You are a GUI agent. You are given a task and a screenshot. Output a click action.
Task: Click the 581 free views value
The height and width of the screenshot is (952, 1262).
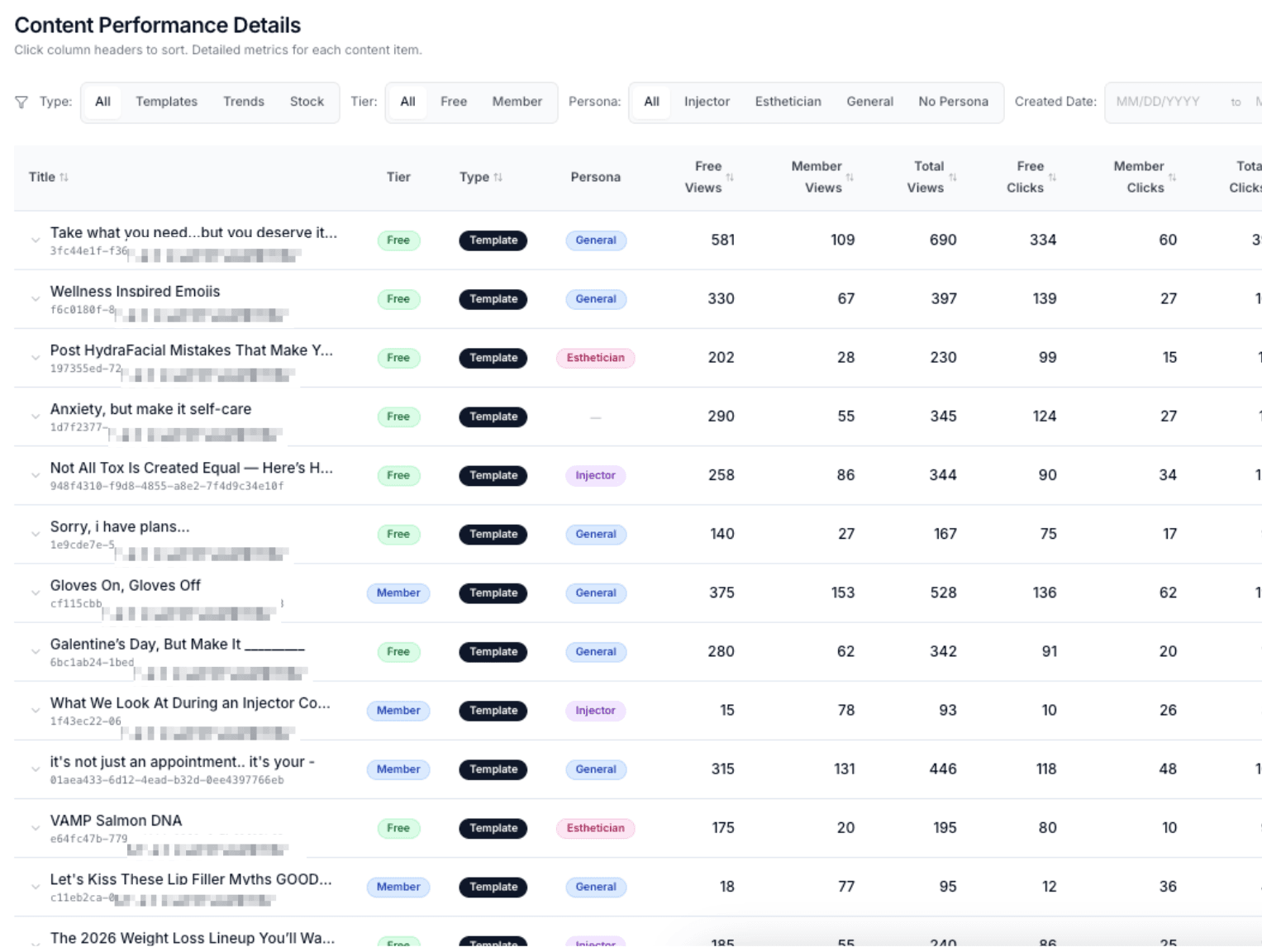(x=722, y=240)
